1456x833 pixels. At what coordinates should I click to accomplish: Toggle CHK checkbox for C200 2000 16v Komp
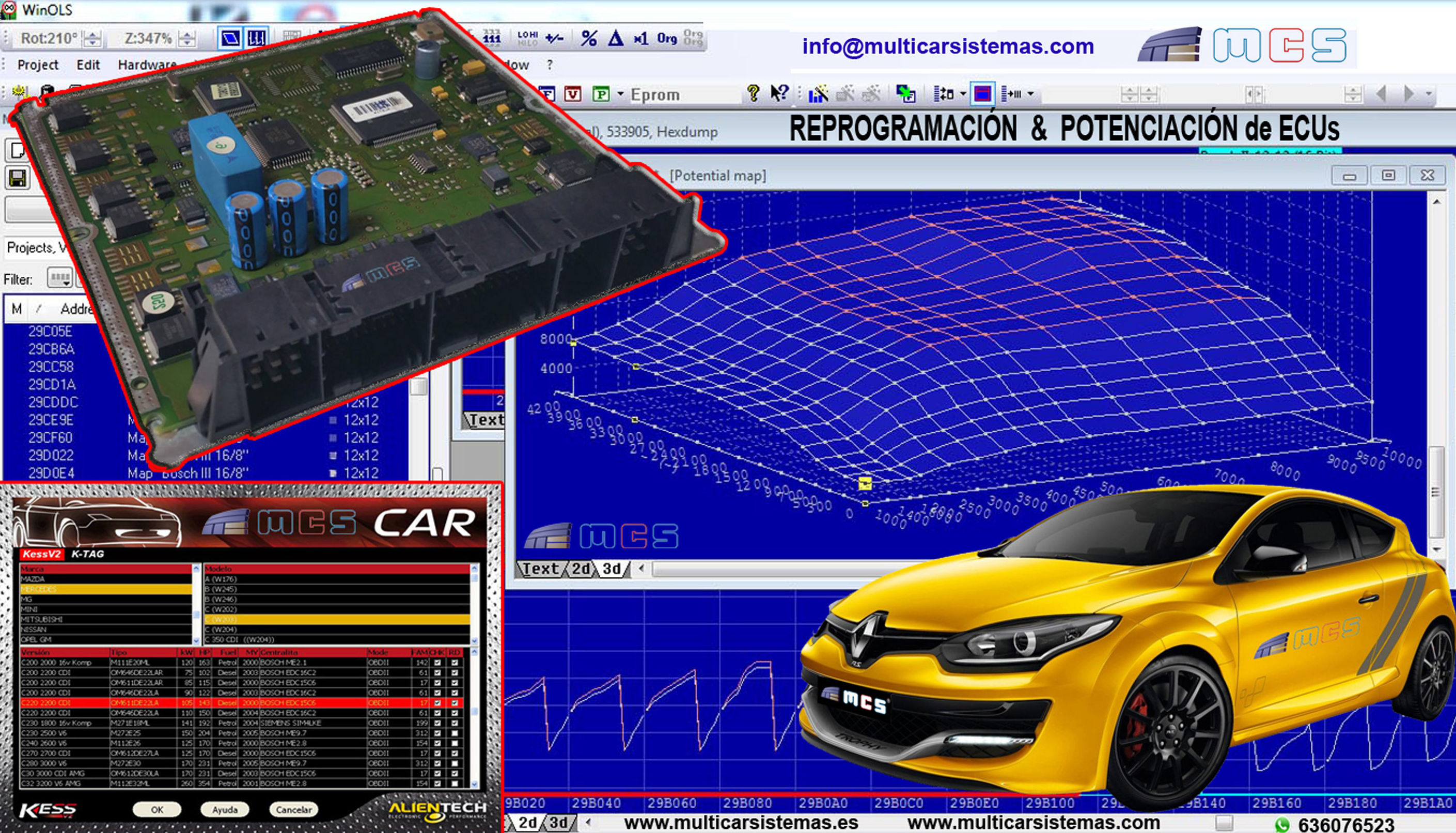pyautogui.click(x=437, y=663)
